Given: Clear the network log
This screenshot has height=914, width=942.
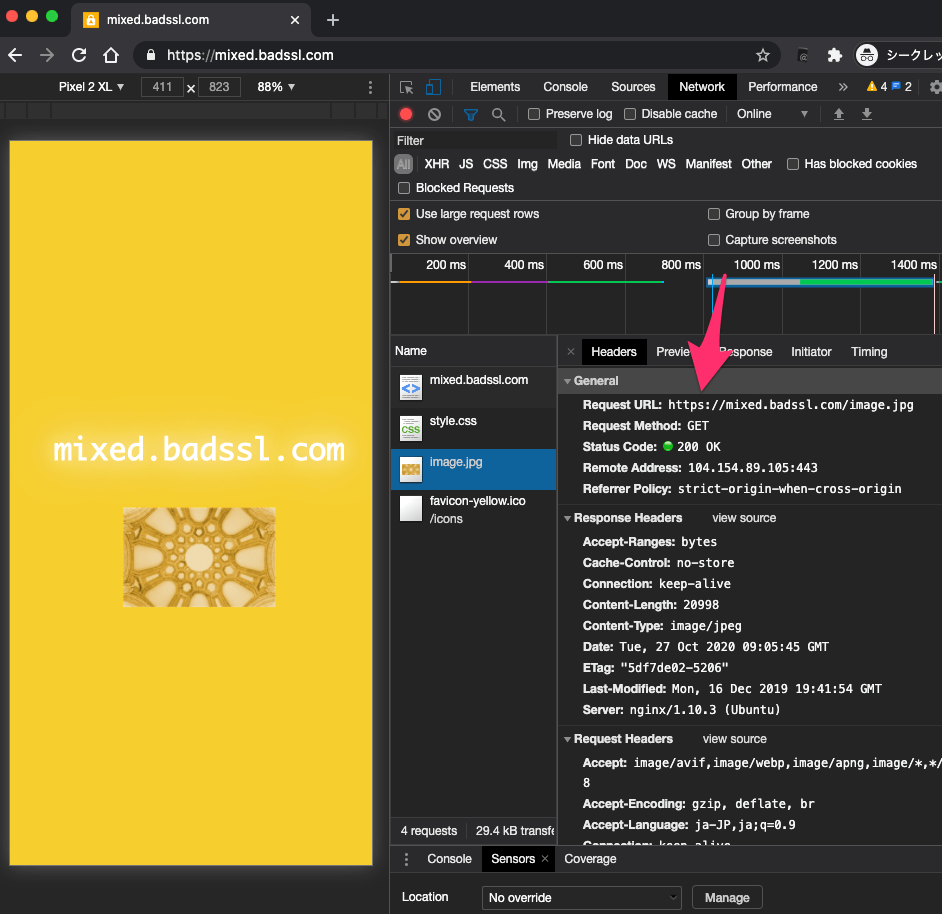Looking at the screenshot, I should [x=434, y=114].
